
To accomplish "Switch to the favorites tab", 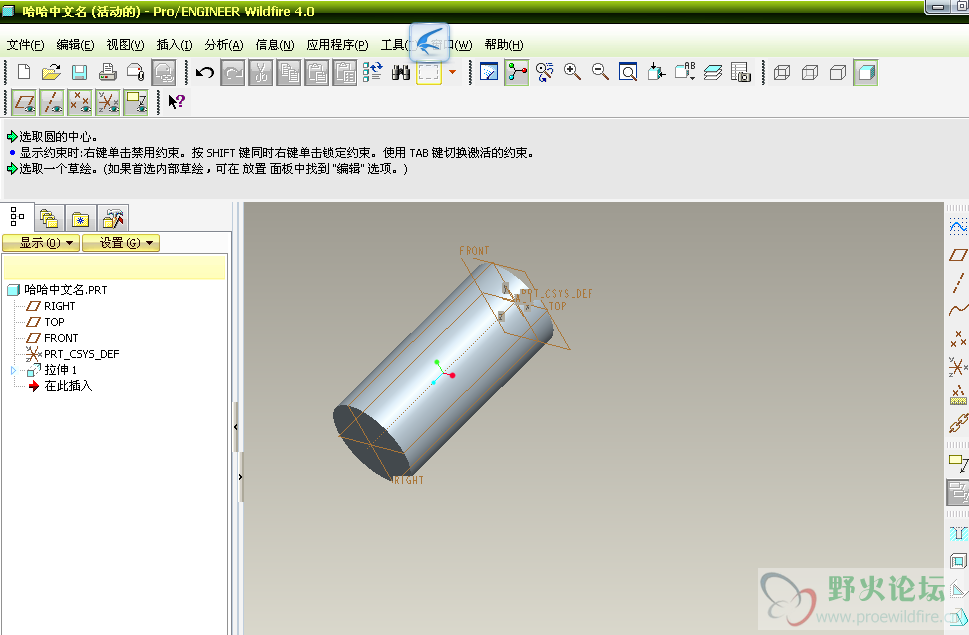I will tap(80, 218).
